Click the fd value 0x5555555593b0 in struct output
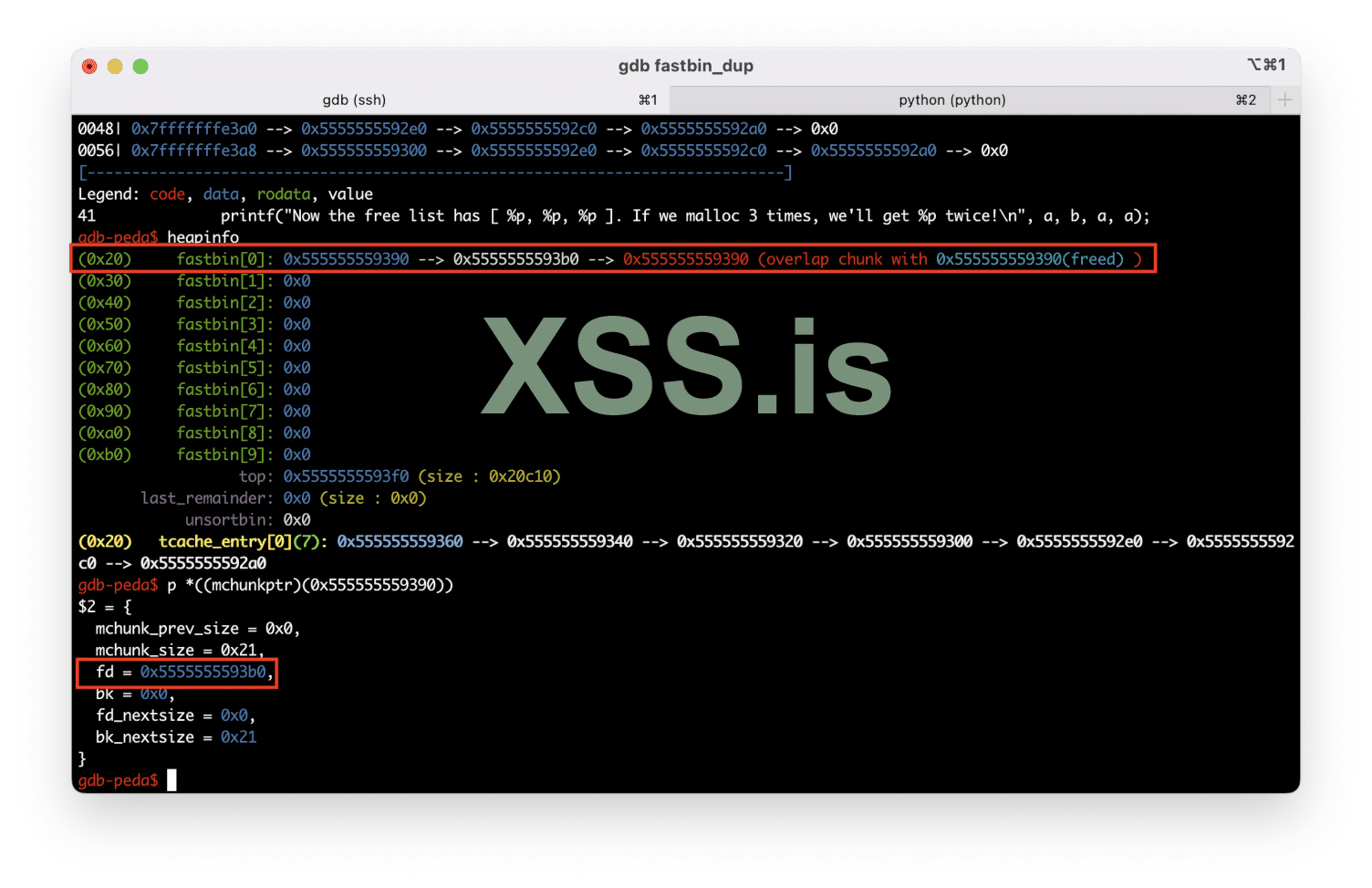This screenshot has height=888, width=1372. 203,673
